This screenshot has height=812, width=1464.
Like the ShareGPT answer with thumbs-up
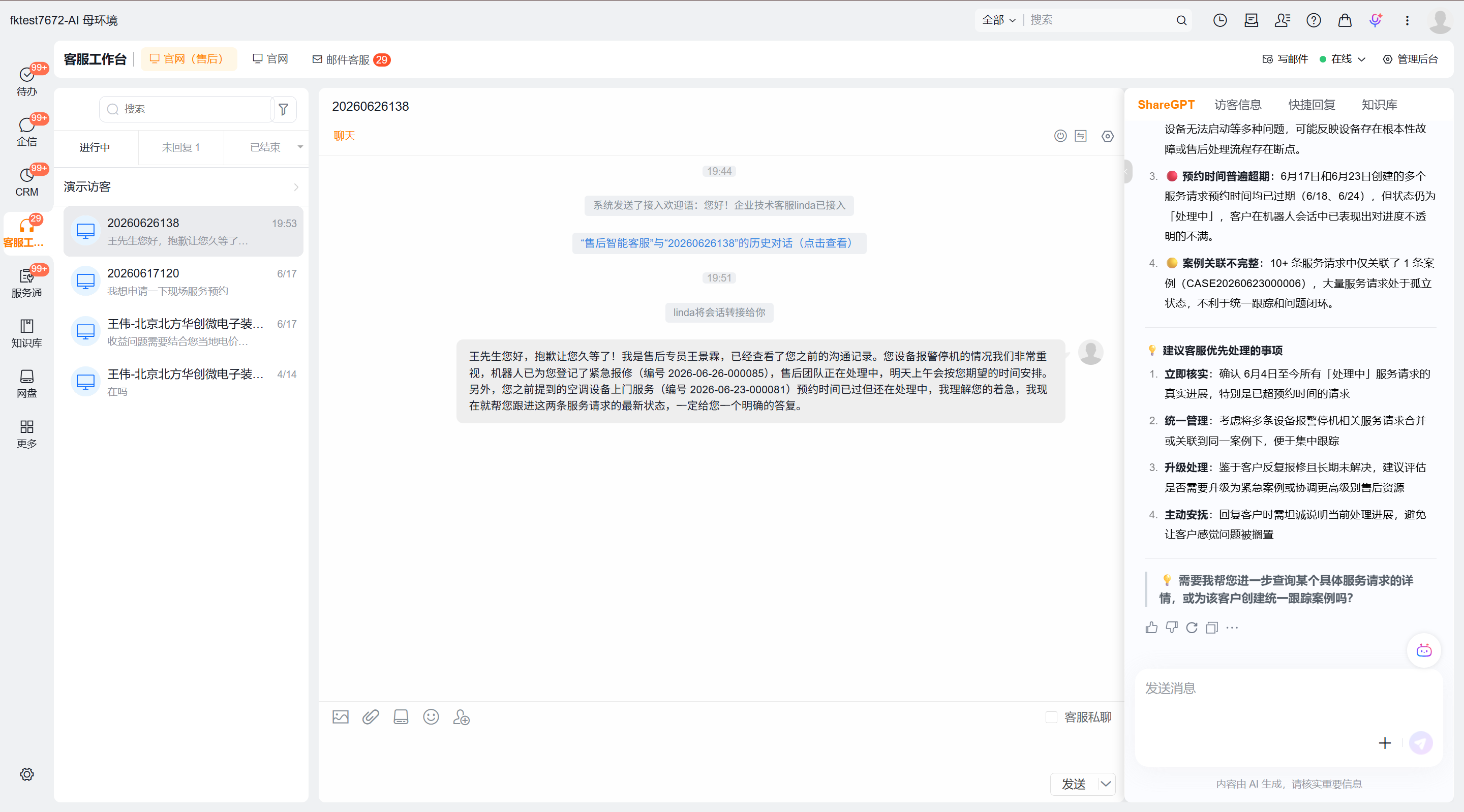click(1151, 628)
